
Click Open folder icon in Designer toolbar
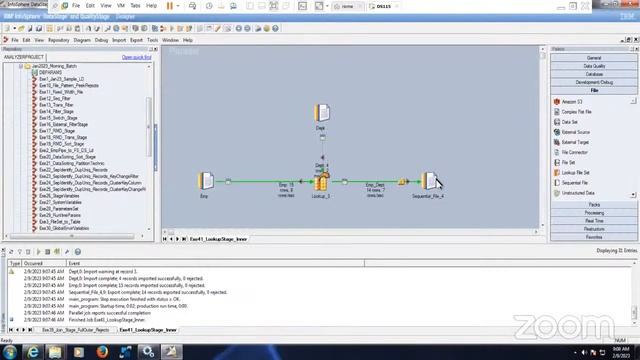21,29
